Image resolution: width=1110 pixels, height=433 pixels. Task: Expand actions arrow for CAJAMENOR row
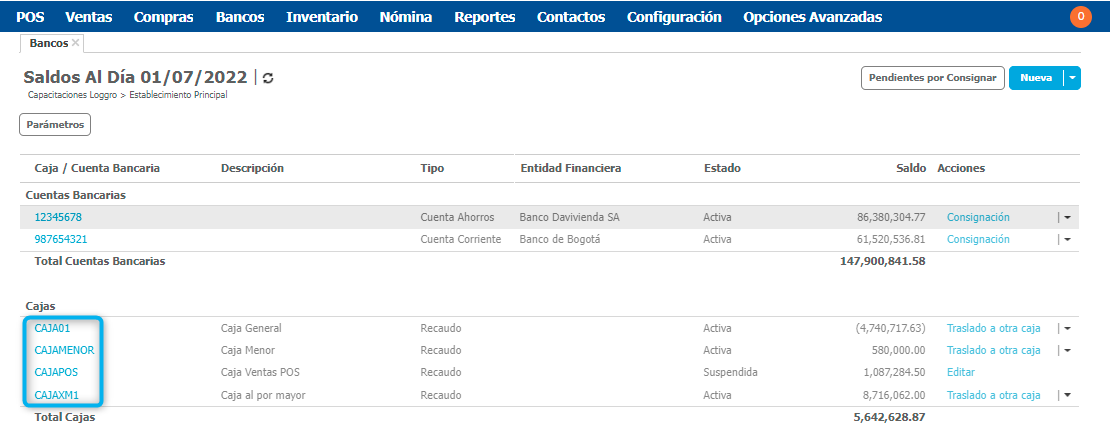click(x=1067, y=350)
